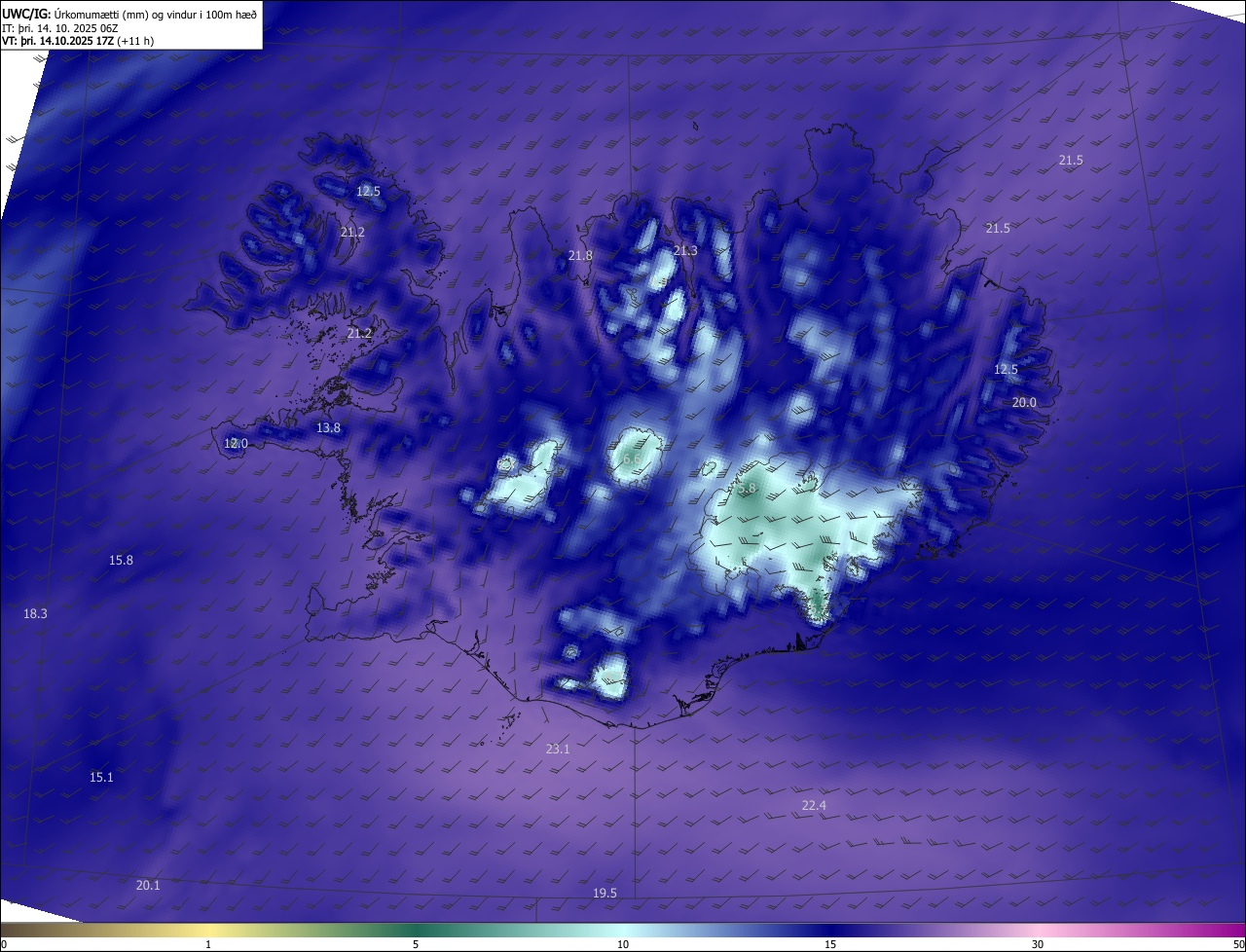Image resolution: width=1246 pixels, height=952 pixels.
Task: Click the 21.8 value on the north coast
Action: pyautogui.click(x=580, y=255)
